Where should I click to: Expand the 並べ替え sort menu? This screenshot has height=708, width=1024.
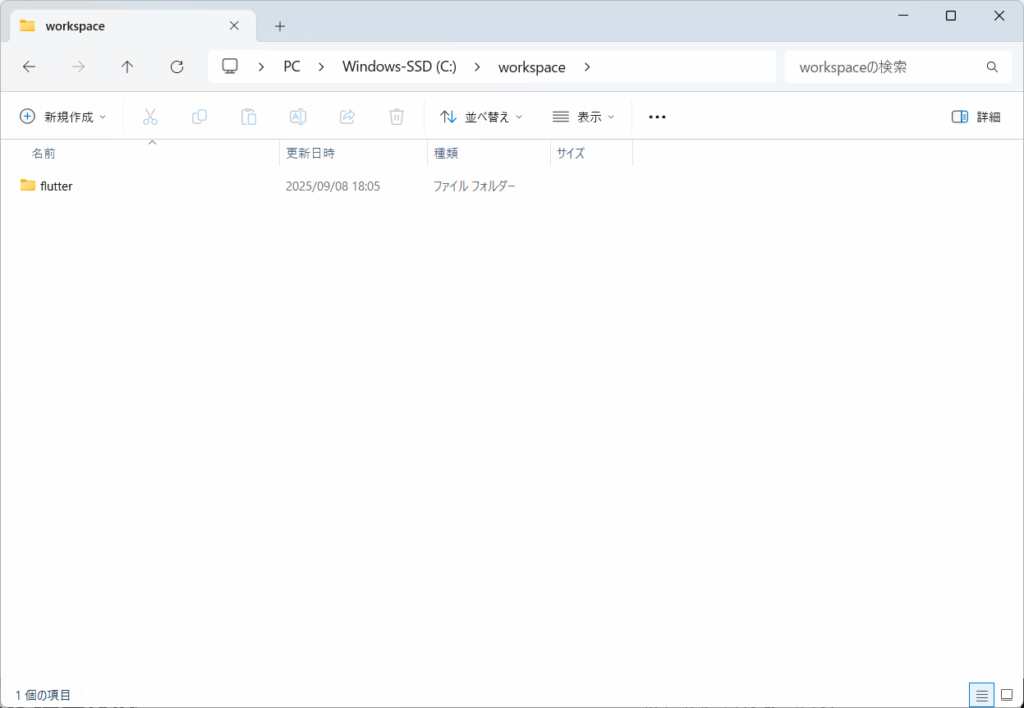pos(481,117)
